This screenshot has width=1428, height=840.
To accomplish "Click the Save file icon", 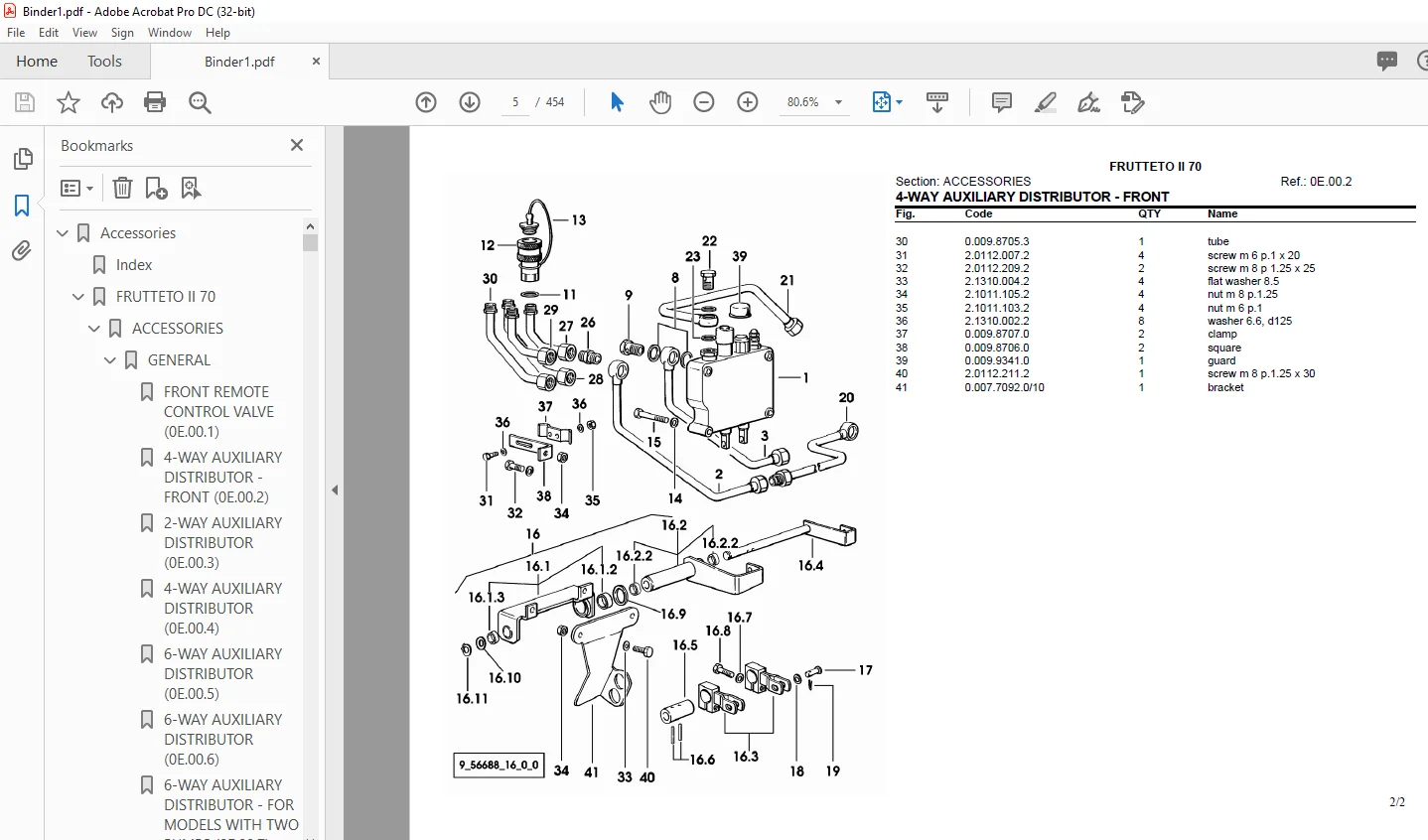I will point(25,102).
